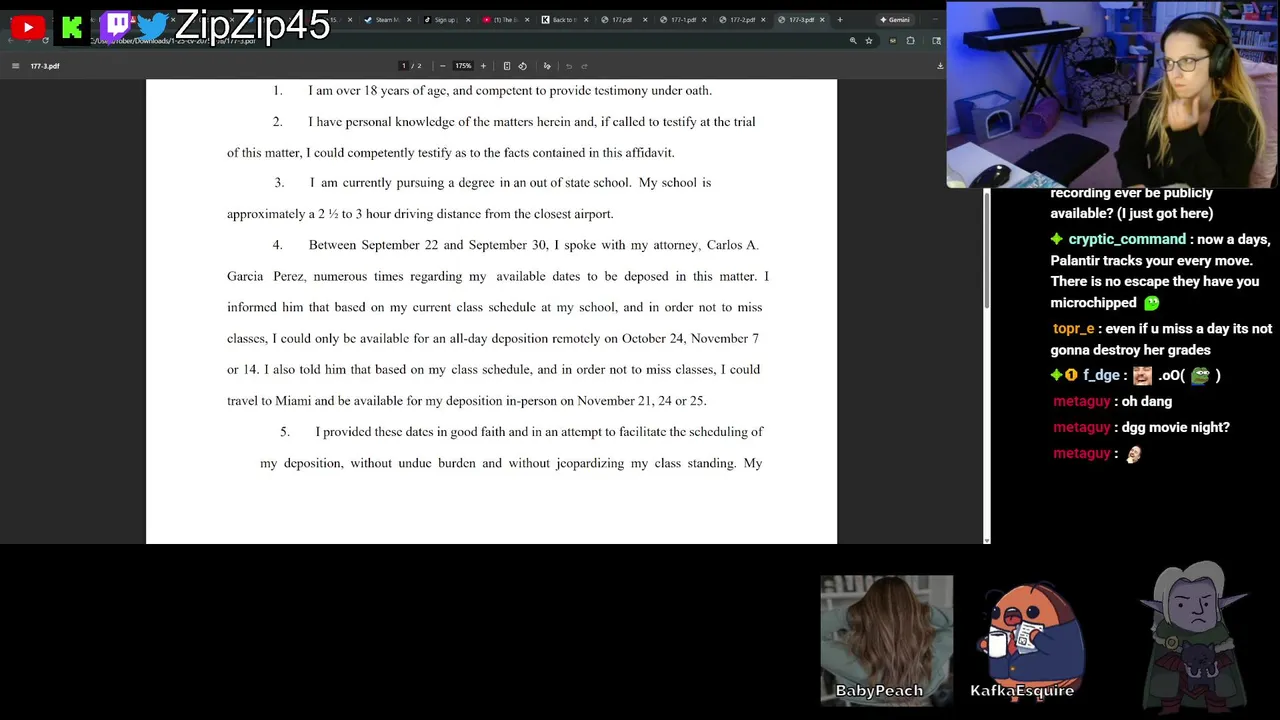This screenshot has width=1280, height=720.
Task: Click the Twitter bird logo in overlay
Action: pos(153,26)
